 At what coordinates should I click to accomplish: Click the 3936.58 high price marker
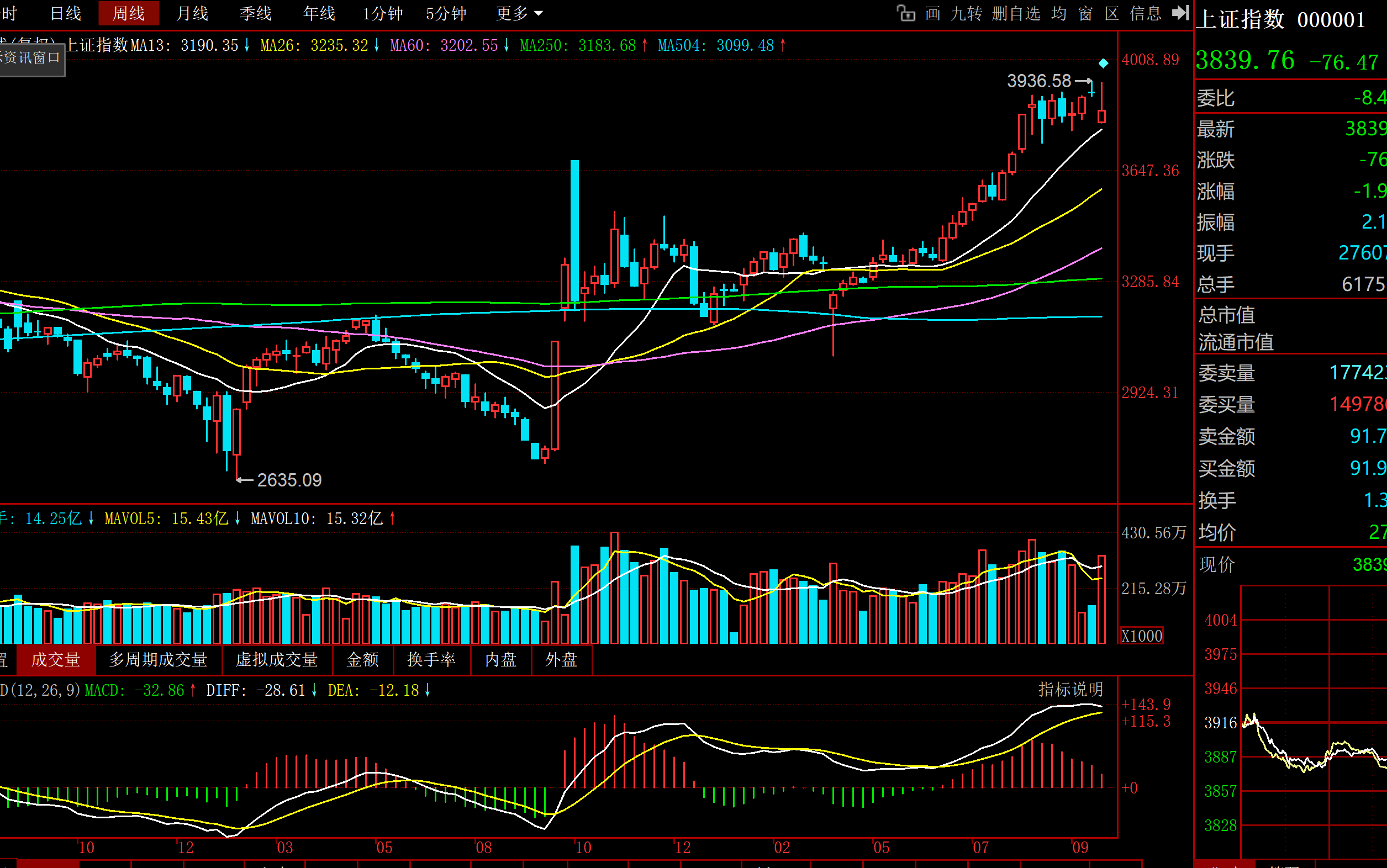[1038, 81]
